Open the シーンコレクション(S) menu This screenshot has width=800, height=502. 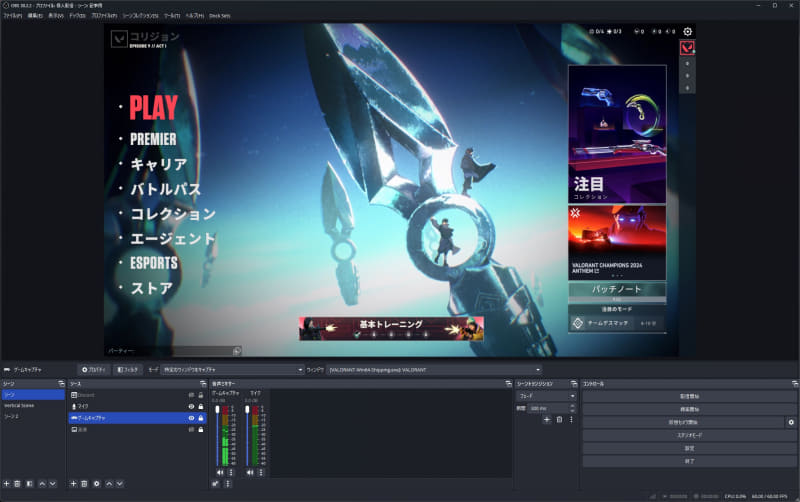pos(140,16)
